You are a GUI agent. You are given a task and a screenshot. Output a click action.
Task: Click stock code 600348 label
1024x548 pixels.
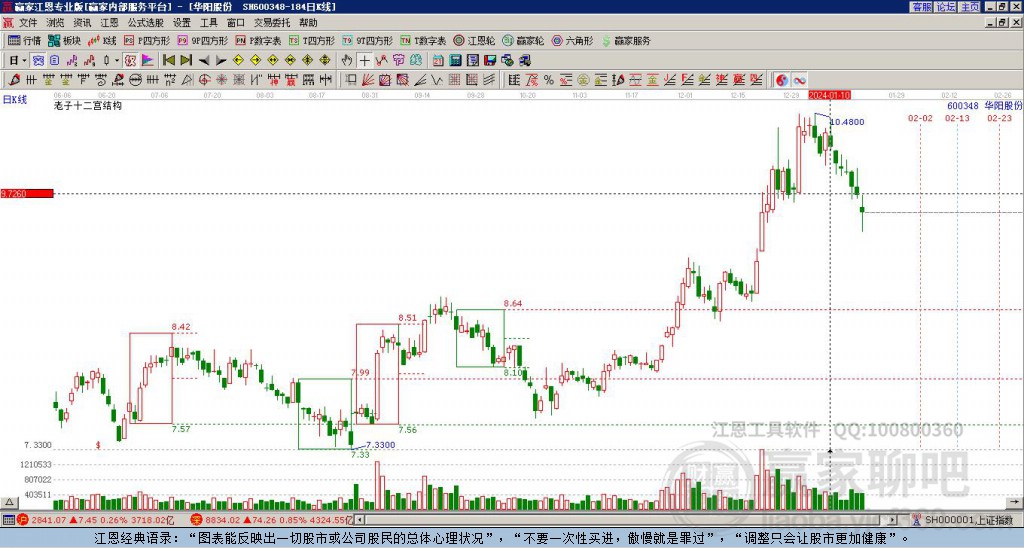963,105
